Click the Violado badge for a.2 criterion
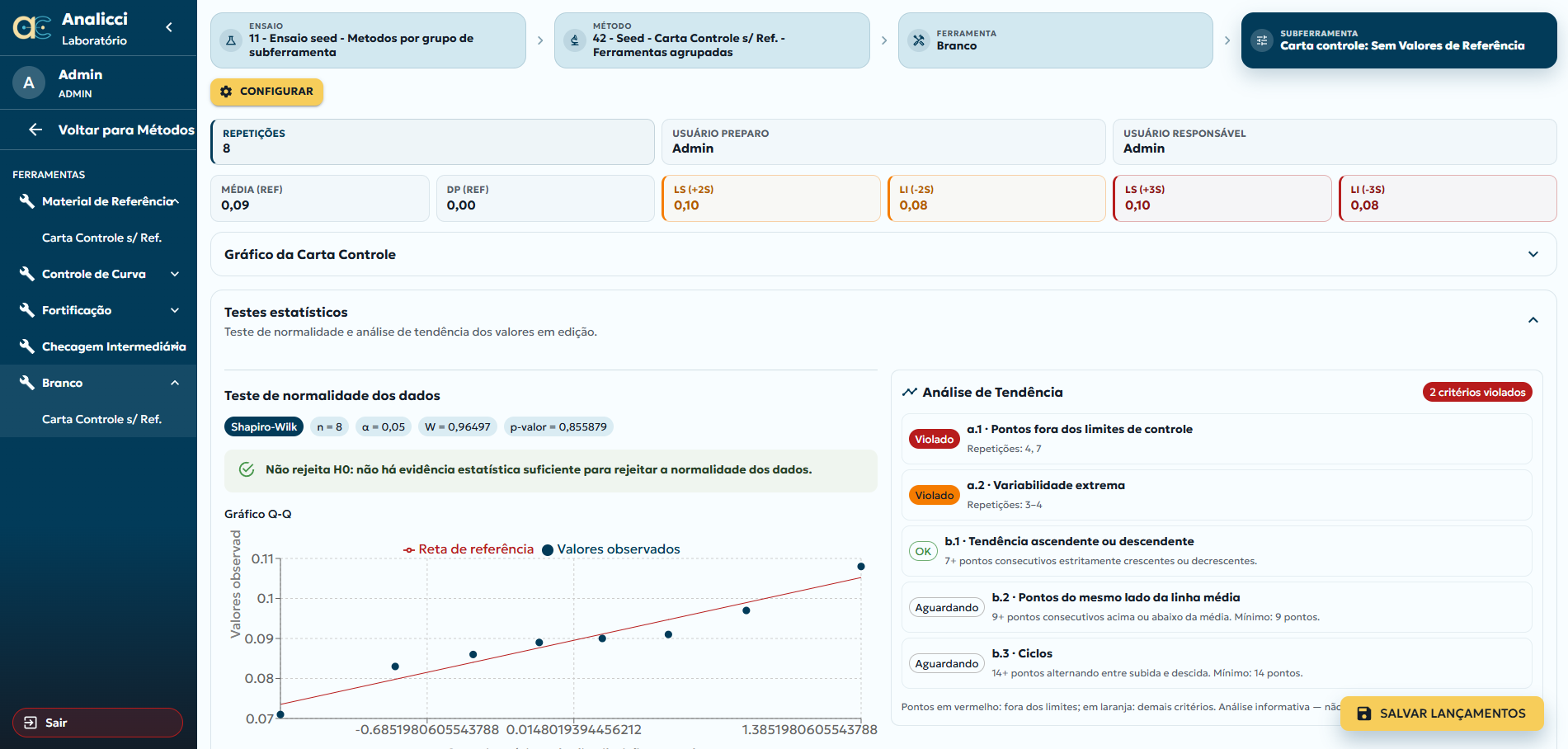1568x749 pixels. 934,495
